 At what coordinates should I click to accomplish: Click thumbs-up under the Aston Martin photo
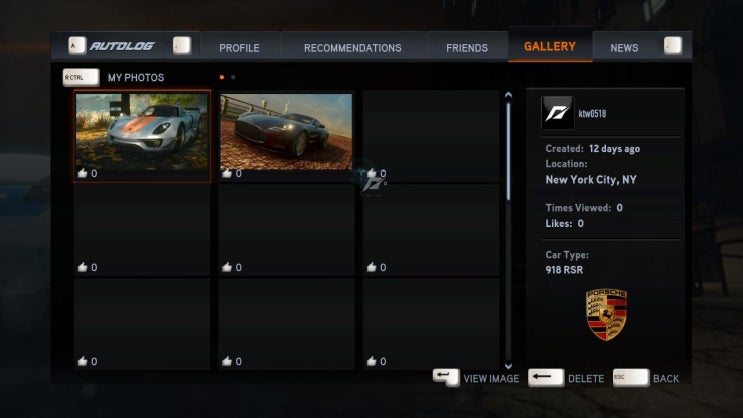227,173
